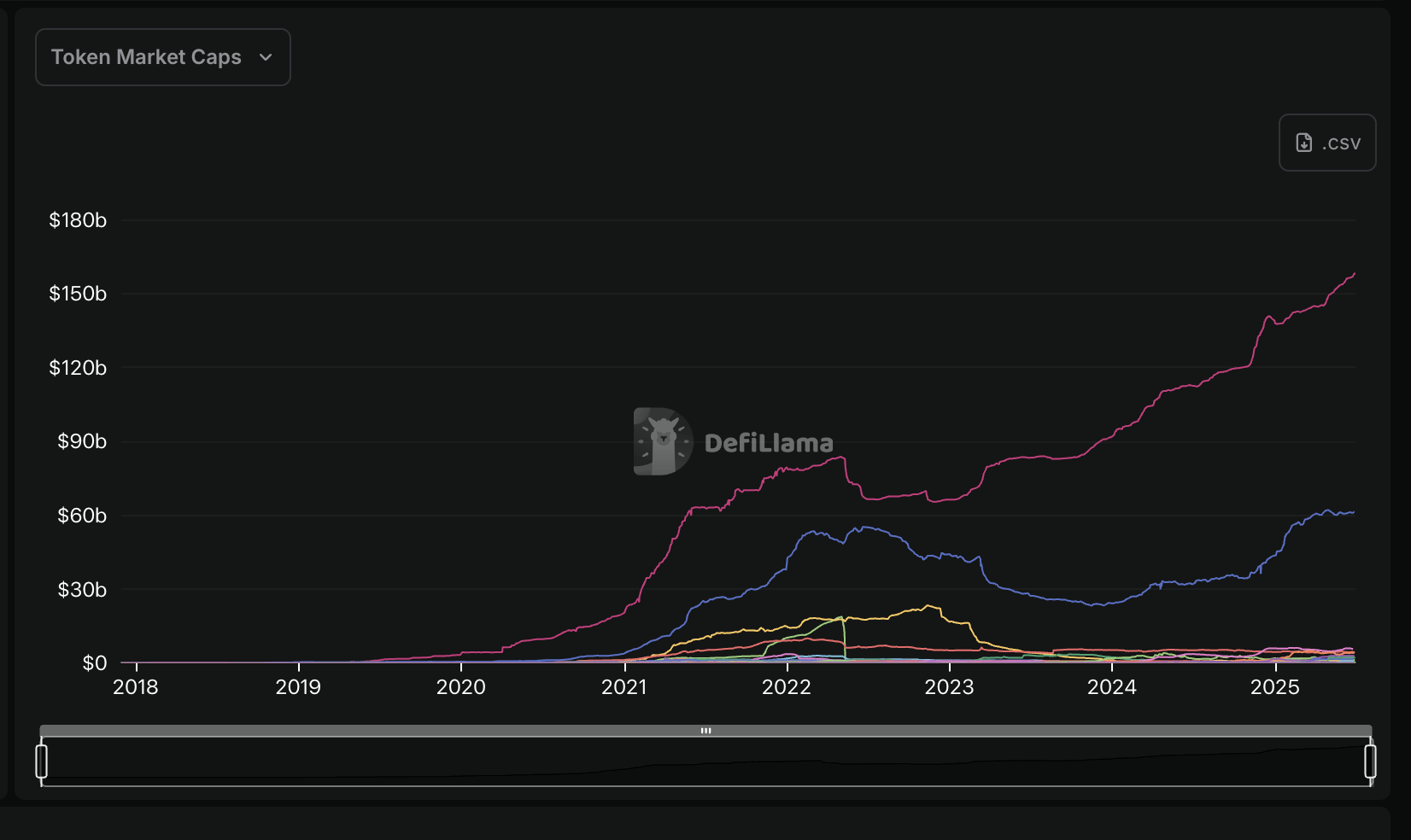
Task: Click the $180b label on the y-axis
Action: pos(78,220)
